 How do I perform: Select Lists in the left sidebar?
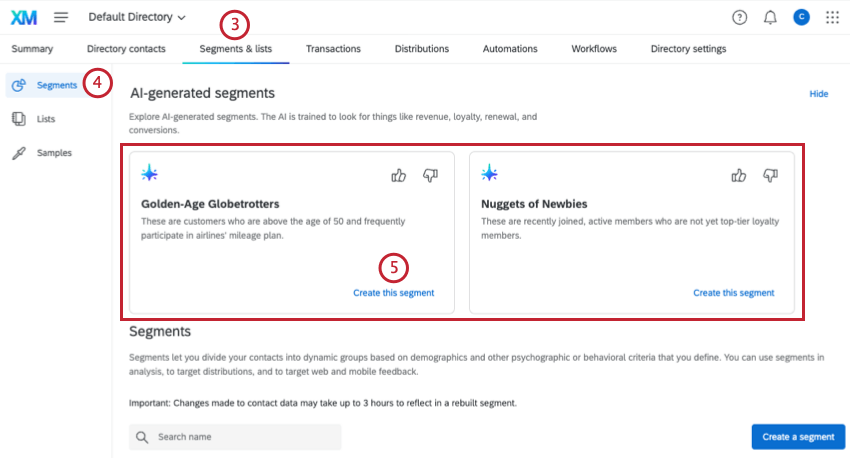pyautogui.click(x=46, y=119)
